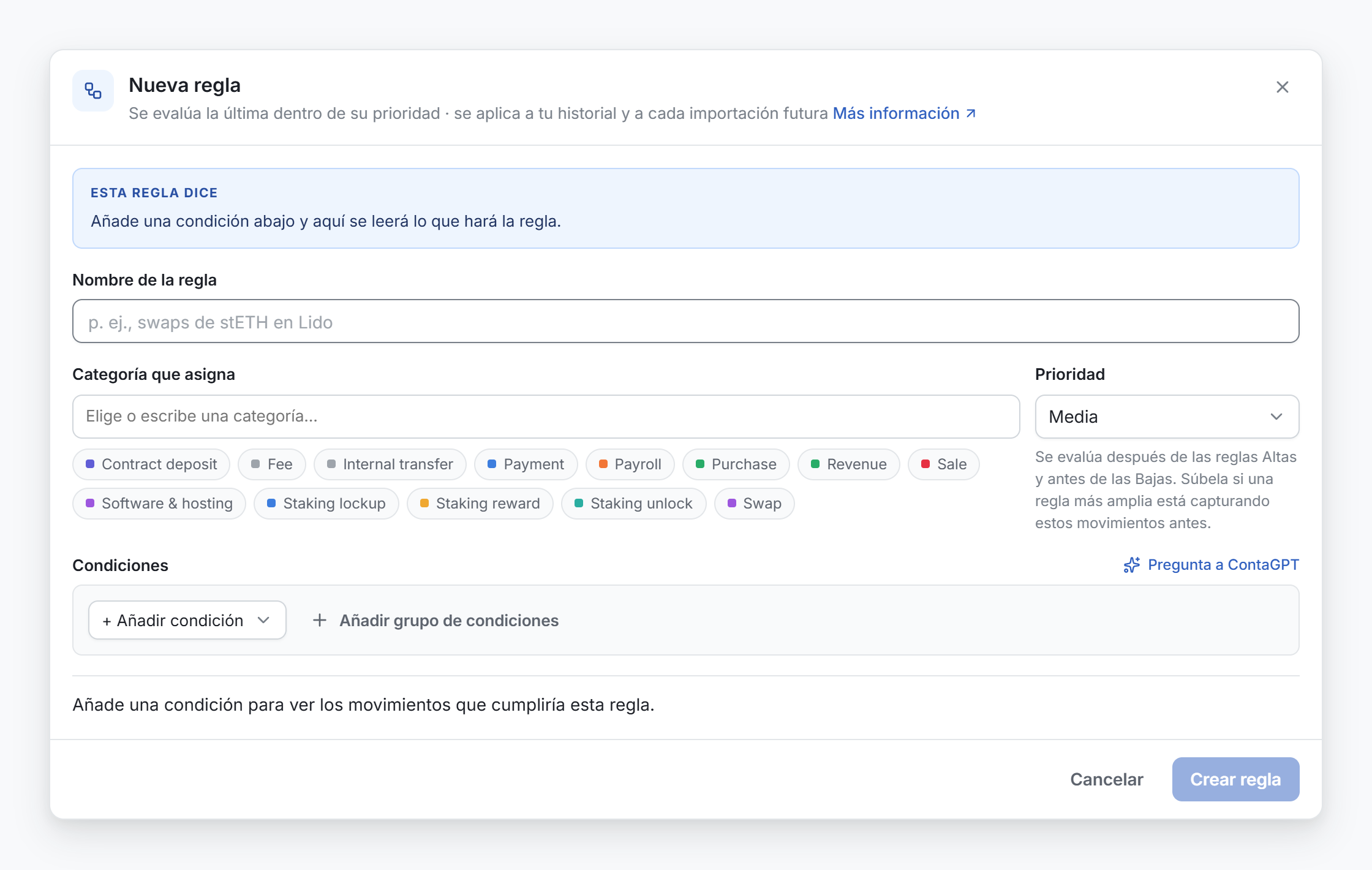The height and width of the screenshot is (870, 1372).
Task: Click the ESTA REGLA DICE heading
Action: point(154,193)
